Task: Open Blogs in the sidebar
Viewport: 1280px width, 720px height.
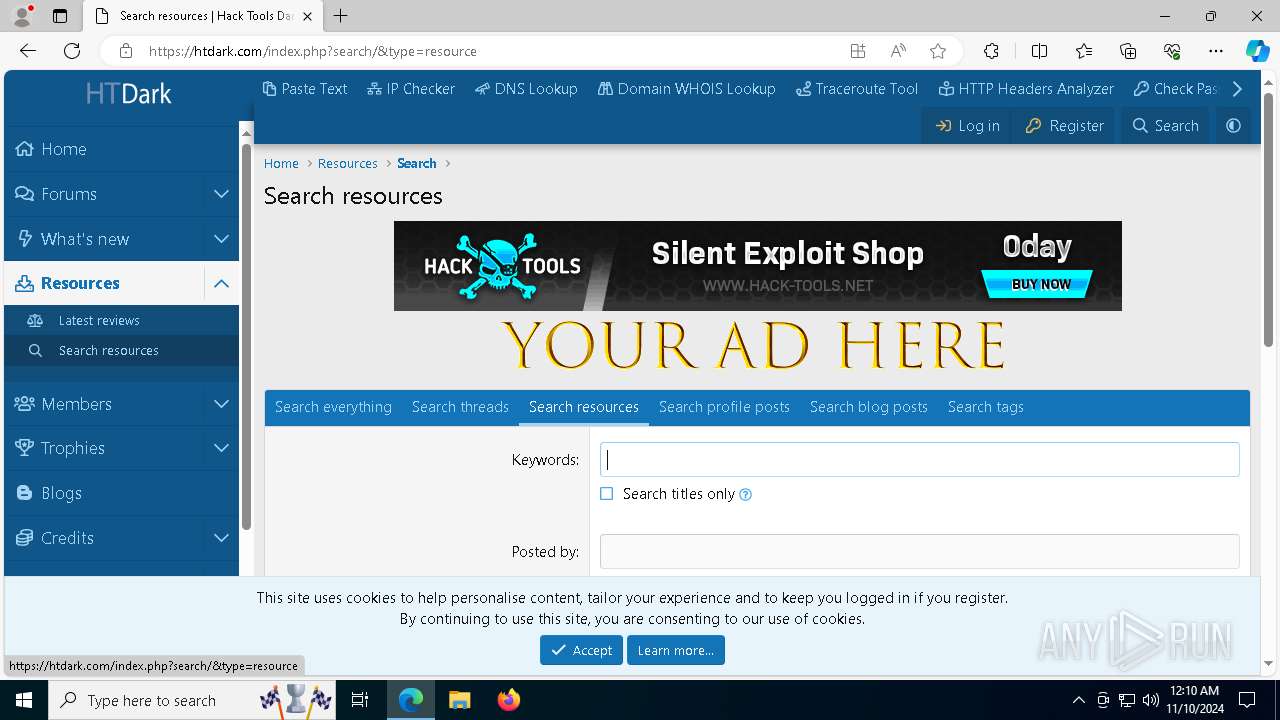Action: [121, 493]
